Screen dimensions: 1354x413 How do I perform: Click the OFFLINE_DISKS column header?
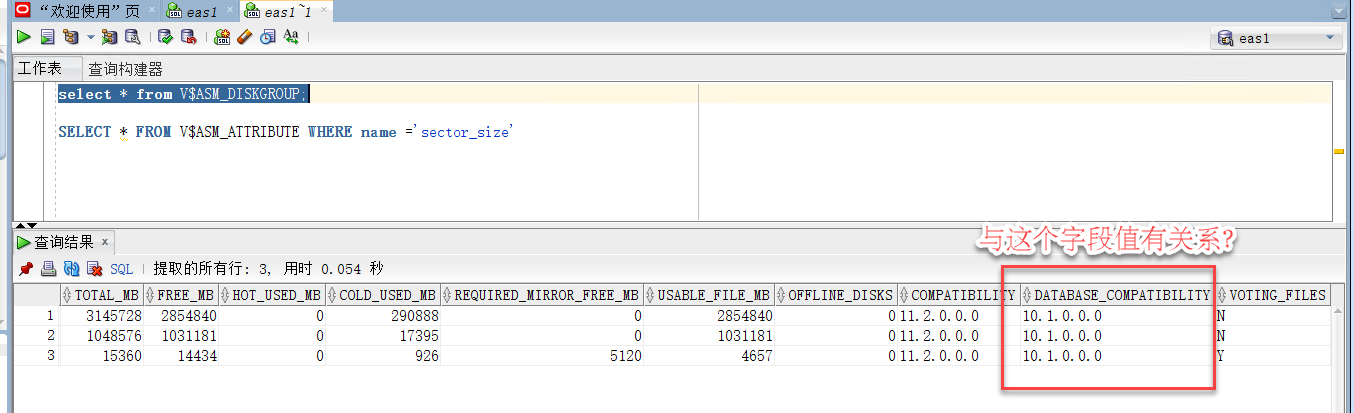(836, 295)
